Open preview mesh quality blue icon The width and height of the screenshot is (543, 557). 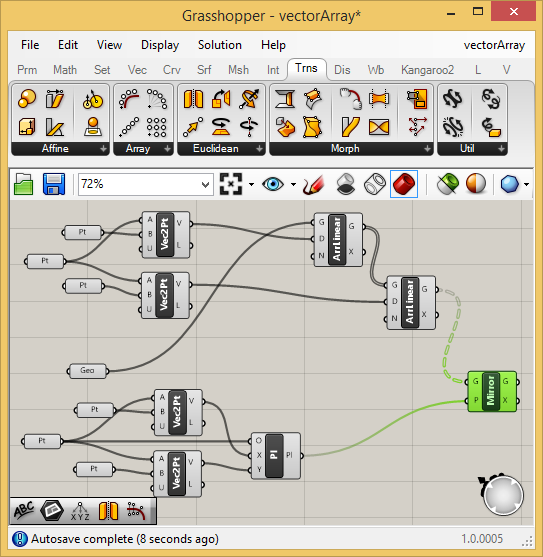pyautogui.click(x=510, y=184)
